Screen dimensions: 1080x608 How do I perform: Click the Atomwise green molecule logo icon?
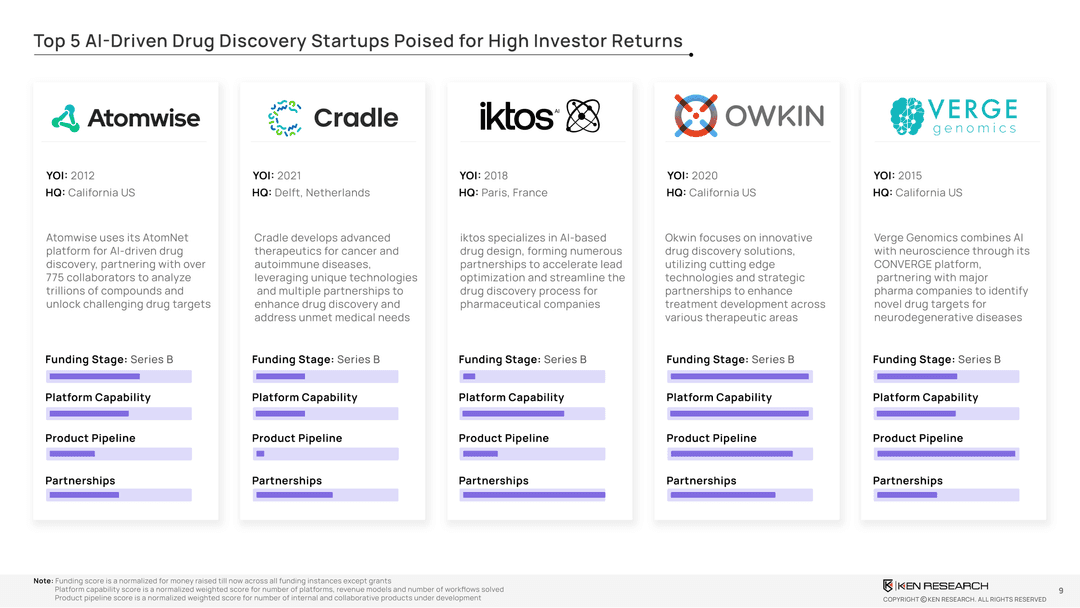(x=66, y=118)
